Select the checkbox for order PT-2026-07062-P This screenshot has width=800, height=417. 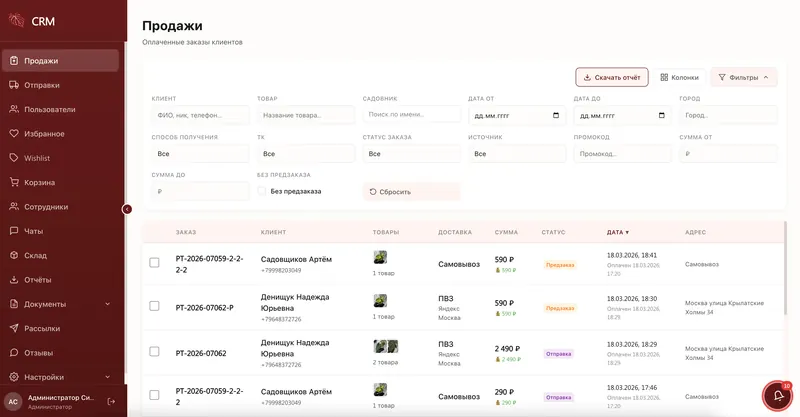154,306
